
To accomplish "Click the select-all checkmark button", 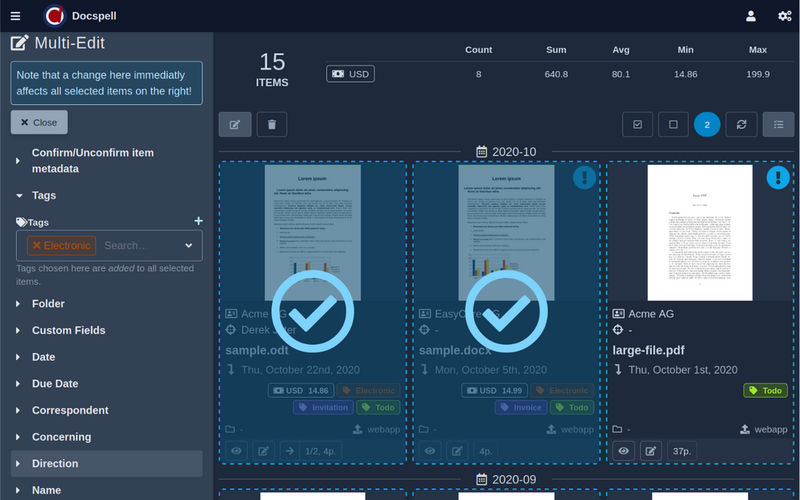I will (637, 124).
